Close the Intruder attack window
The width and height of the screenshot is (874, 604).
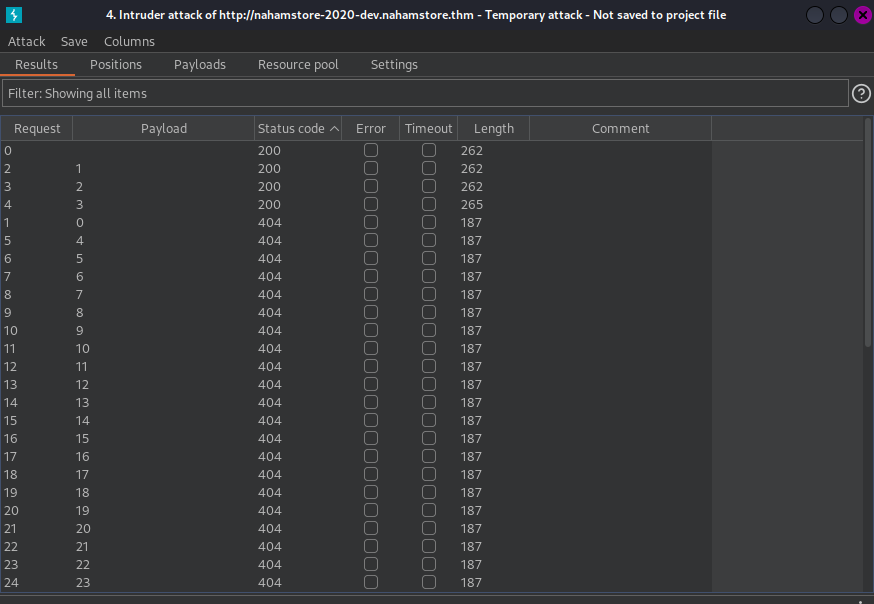[861, 15]
